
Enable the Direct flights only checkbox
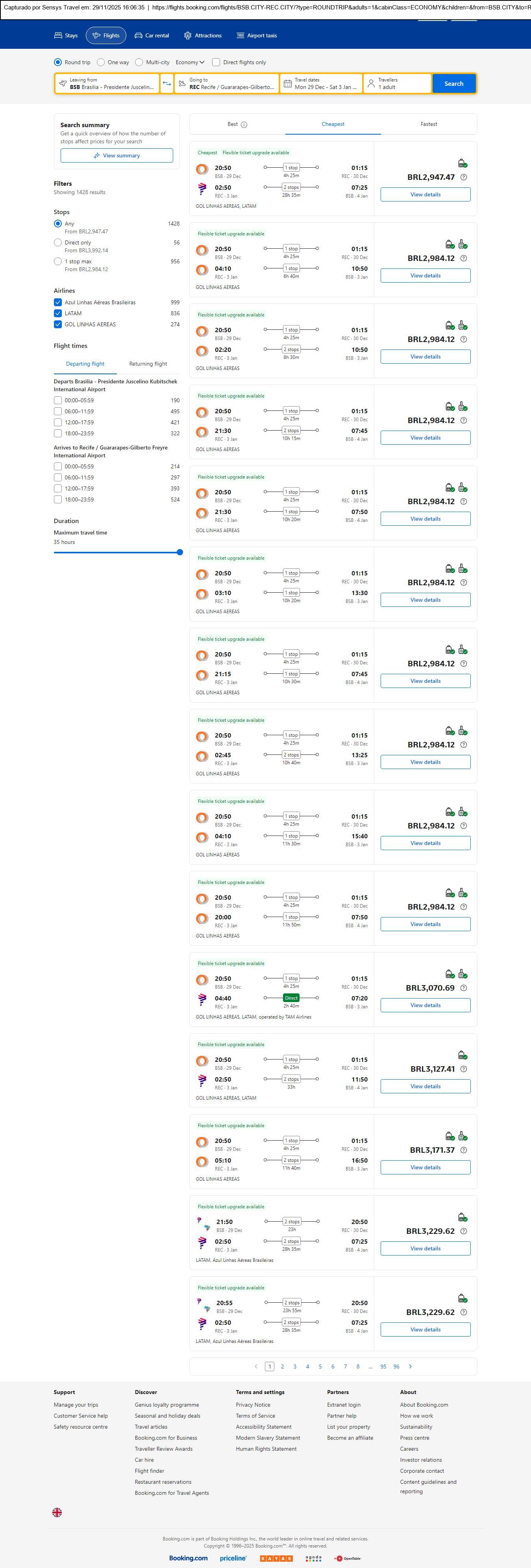click(x=216, y=62)
